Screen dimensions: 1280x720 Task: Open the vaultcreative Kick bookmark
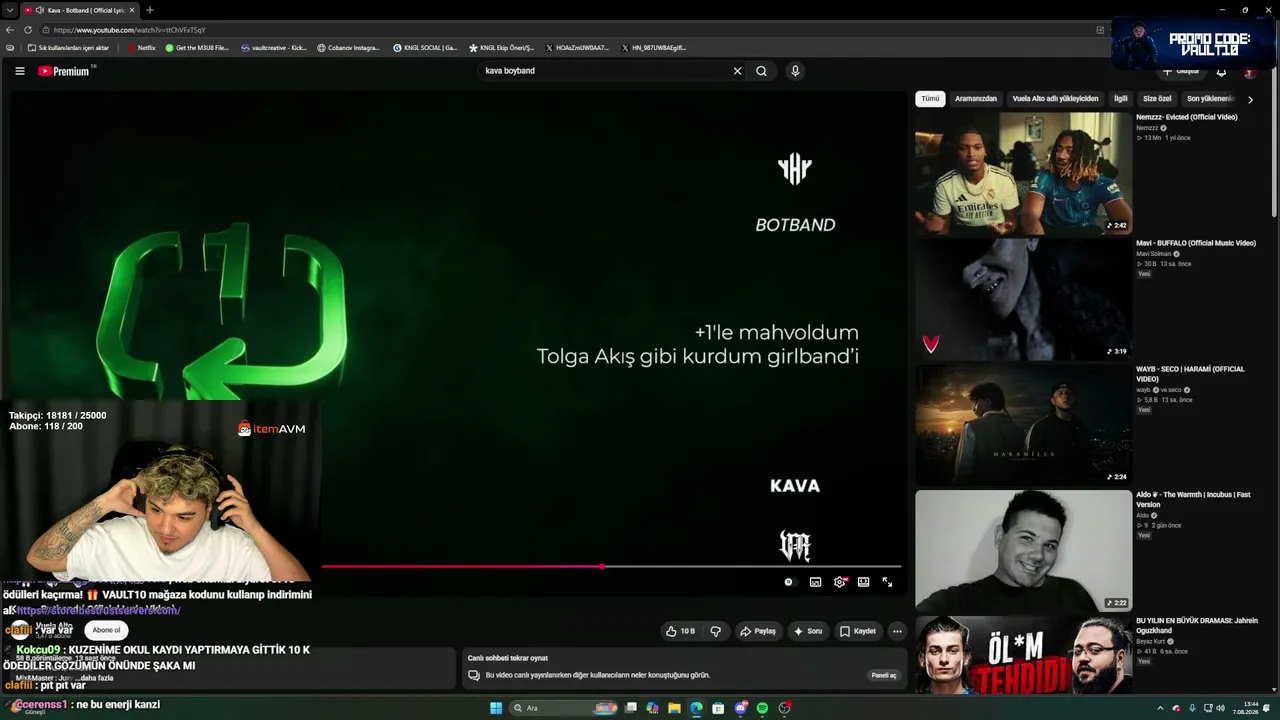pos(274,48)
